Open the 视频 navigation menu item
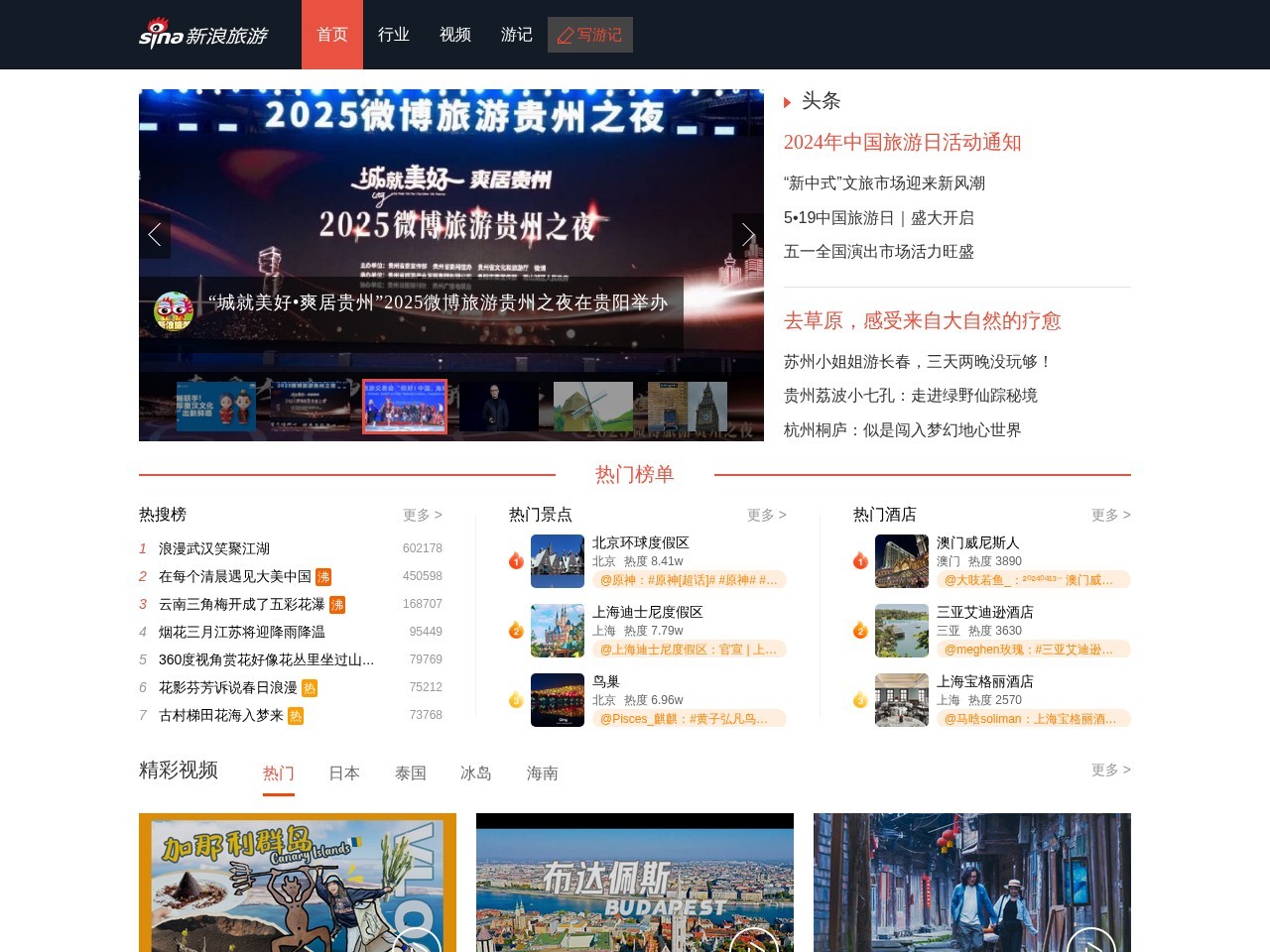 [x=455, y=34]
